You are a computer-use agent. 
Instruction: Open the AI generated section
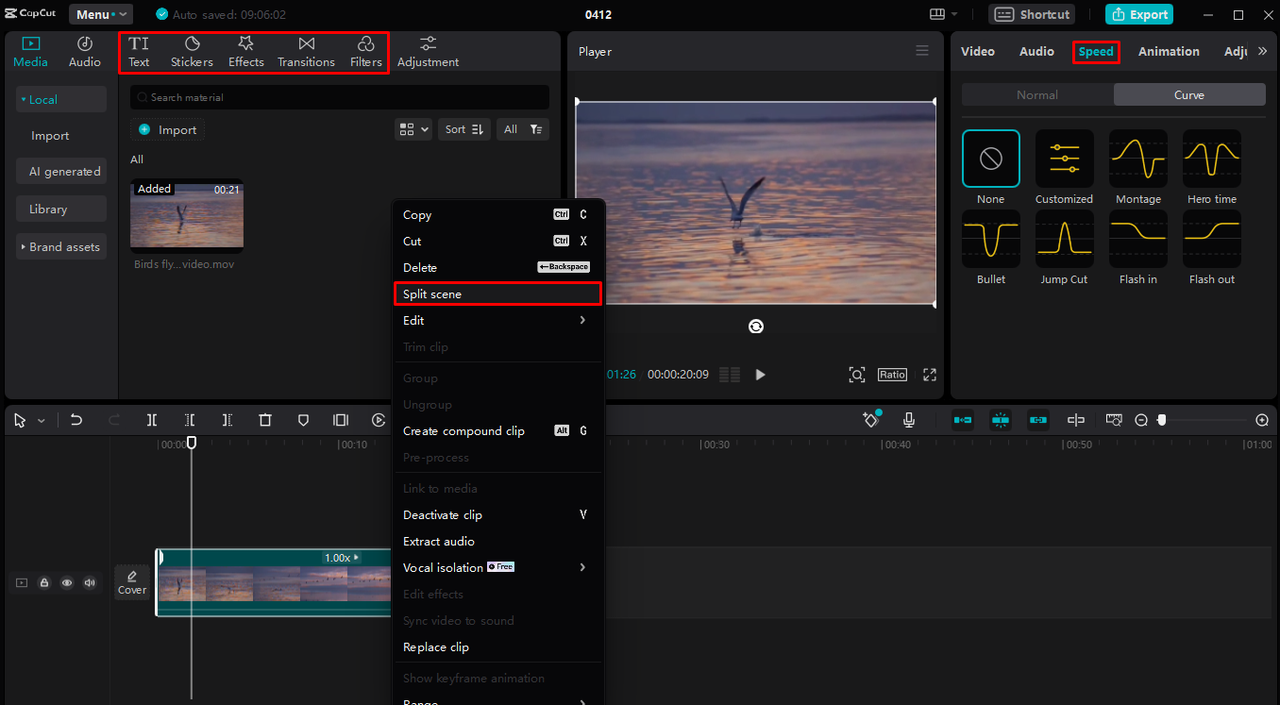tap(61, 171)
